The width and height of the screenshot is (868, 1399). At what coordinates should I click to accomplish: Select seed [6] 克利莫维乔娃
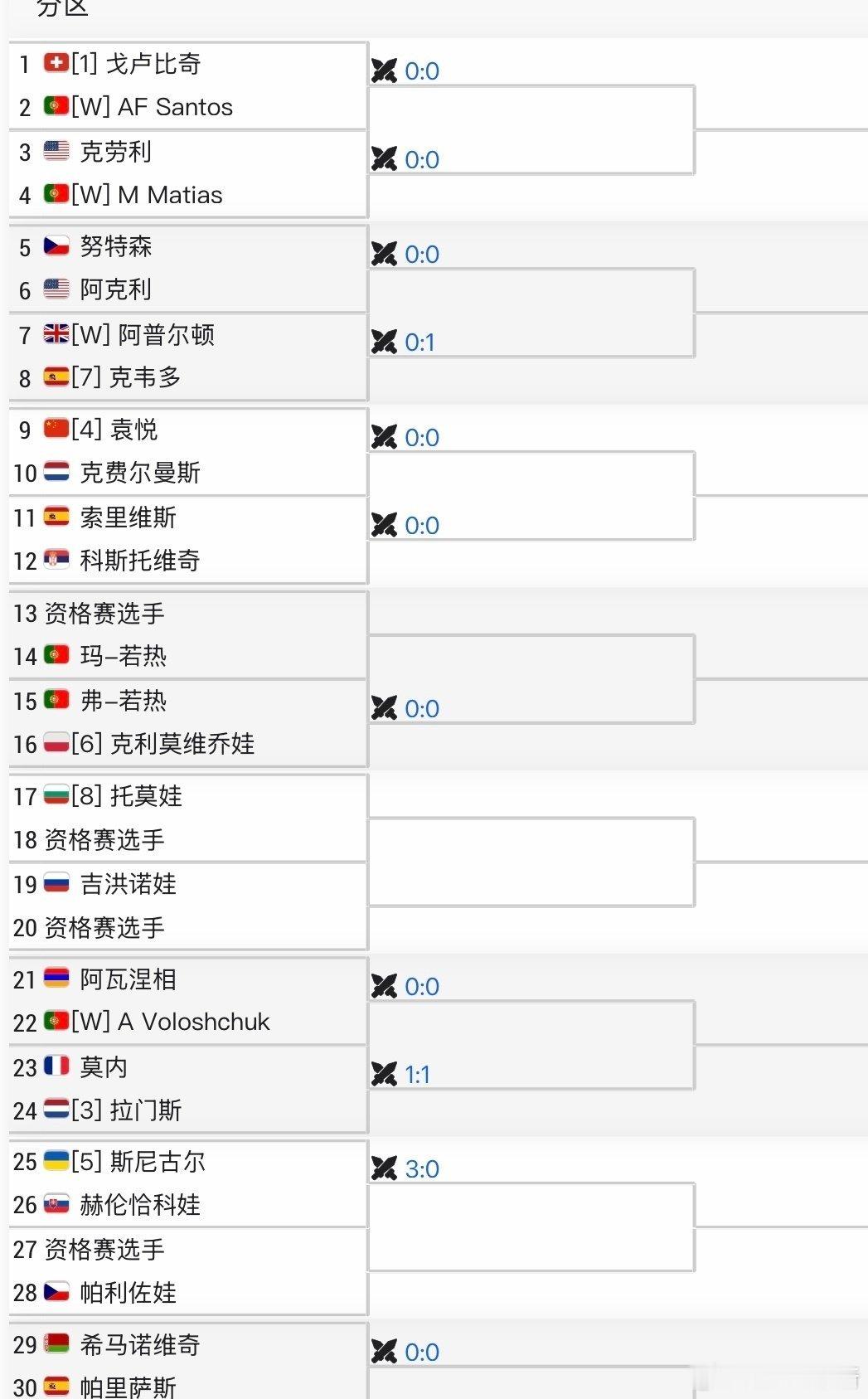141,745
